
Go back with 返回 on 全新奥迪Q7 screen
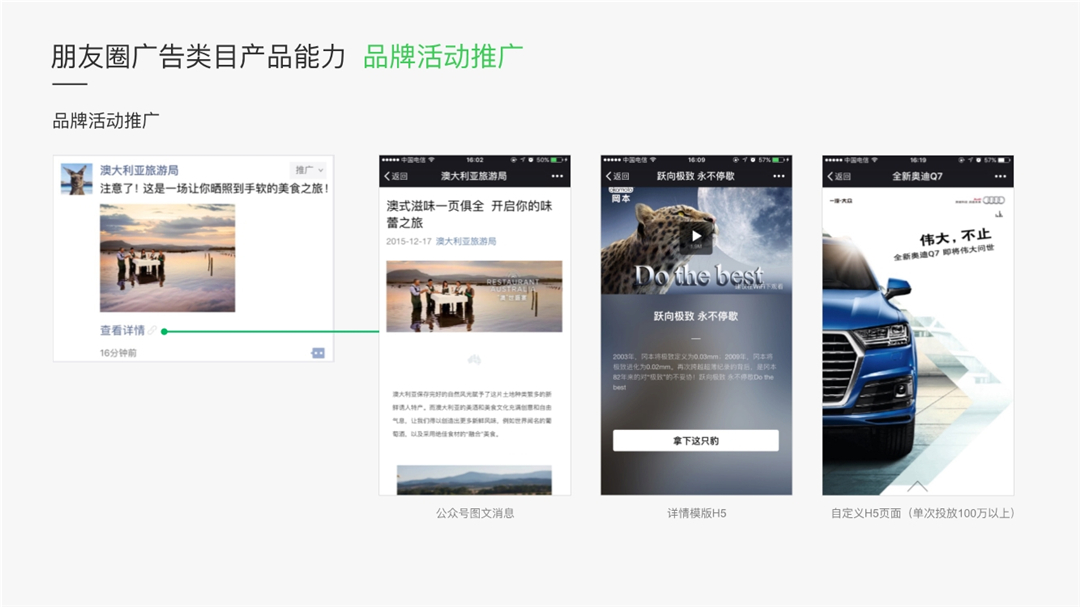840,176
